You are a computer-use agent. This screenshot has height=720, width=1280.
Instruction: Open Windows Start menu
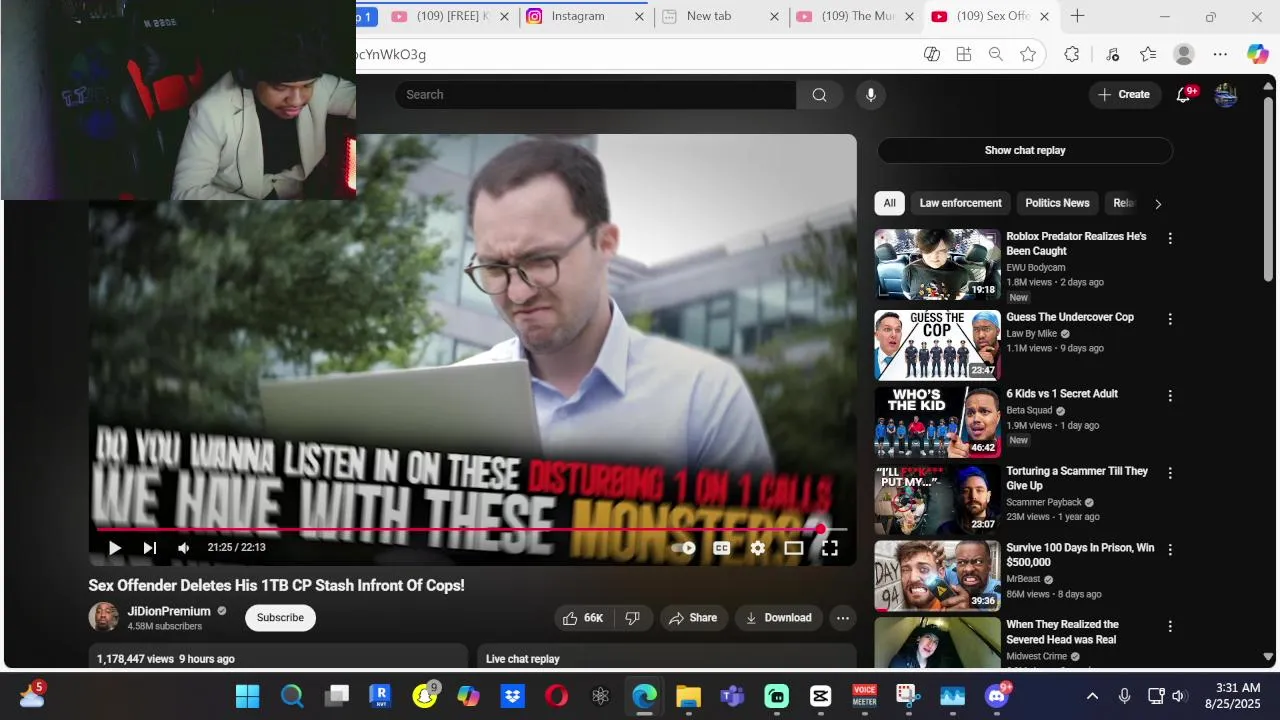click(247, 696)
